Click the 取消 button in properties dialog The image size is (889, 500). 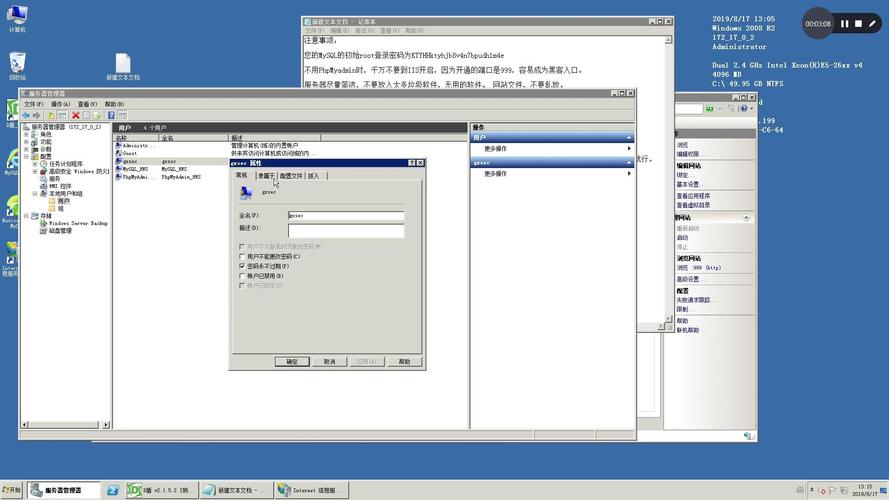pyautogui.click(x=329, y=362)
